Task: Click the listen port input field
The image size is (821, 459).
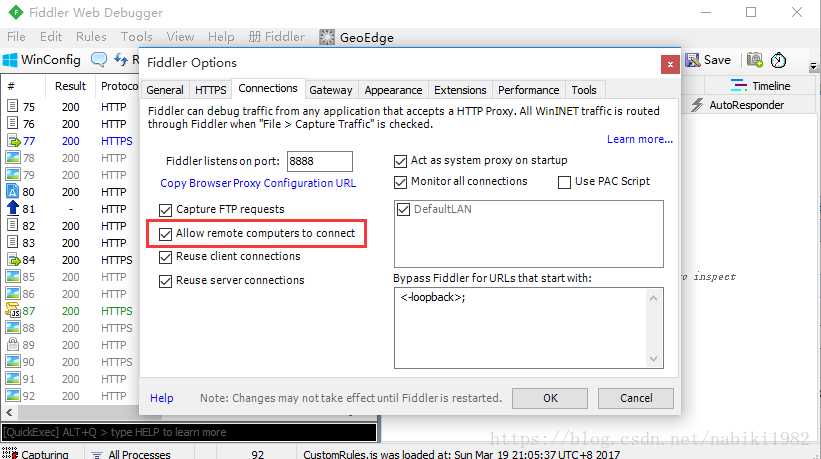Action: [320, 161]
